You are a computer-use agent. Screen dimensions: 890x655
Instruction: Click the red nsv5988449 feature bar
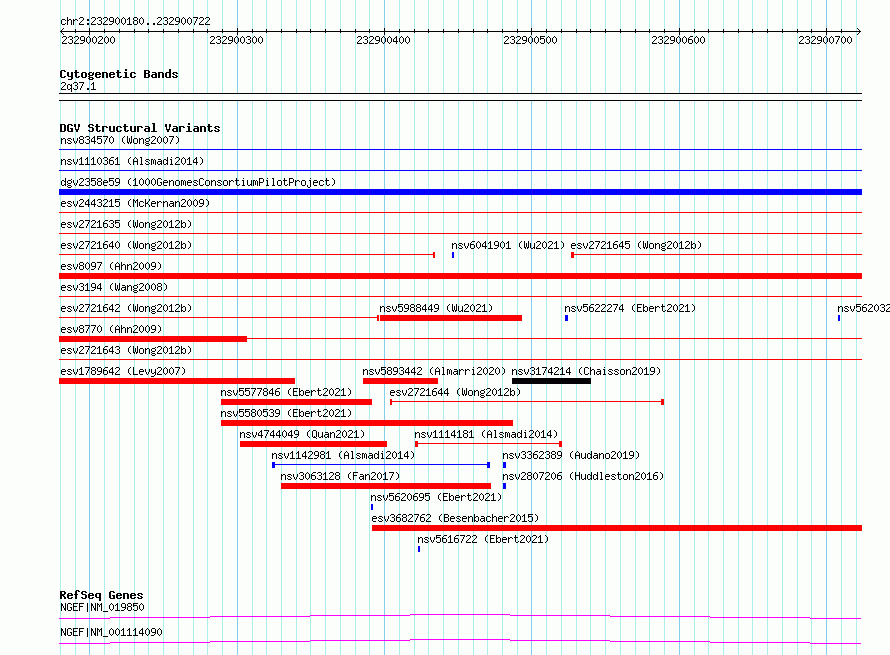coord(451,318)
